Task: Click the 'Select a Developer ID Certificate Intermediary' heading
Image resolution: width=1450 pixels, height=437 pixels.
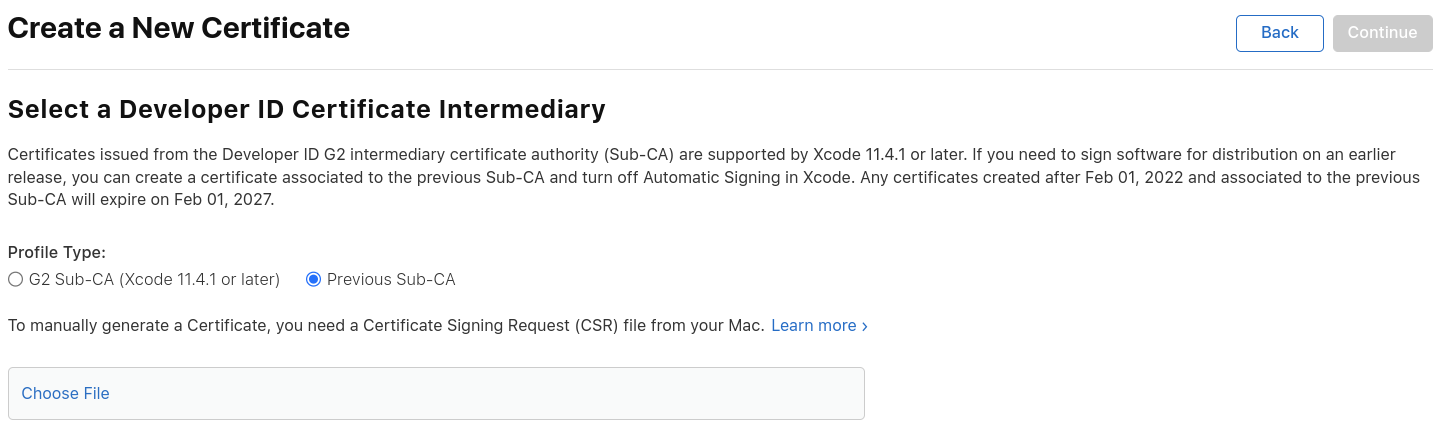Action: 306,109
